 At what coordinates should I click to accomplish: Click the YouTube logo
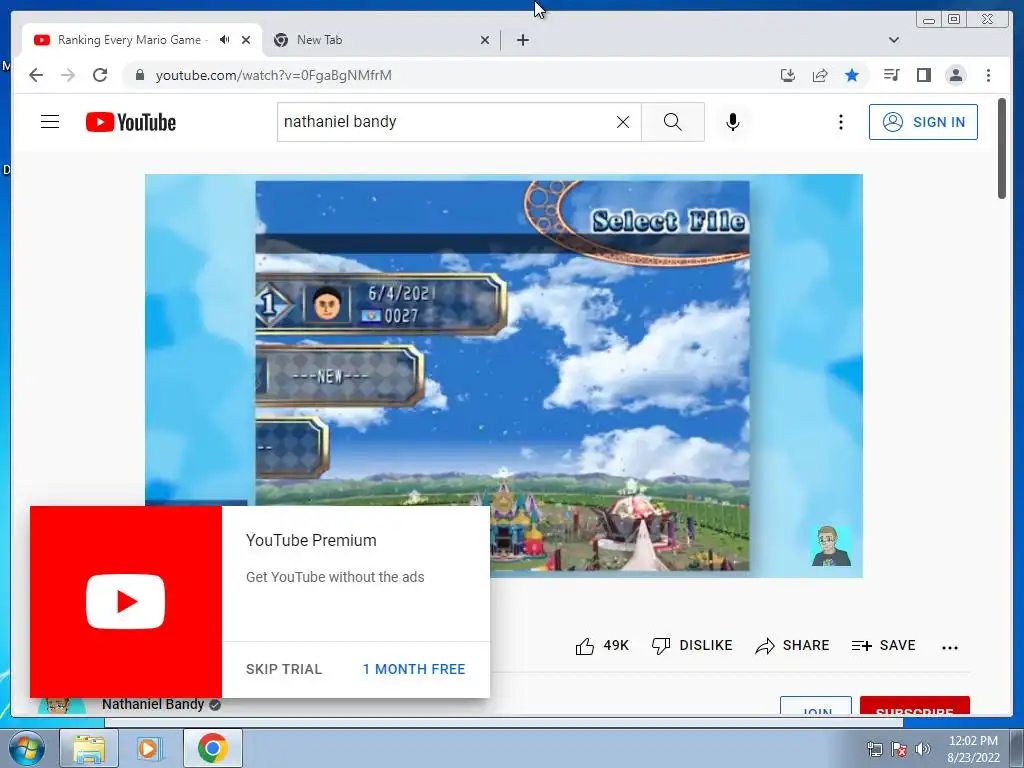tap(131, 122)
